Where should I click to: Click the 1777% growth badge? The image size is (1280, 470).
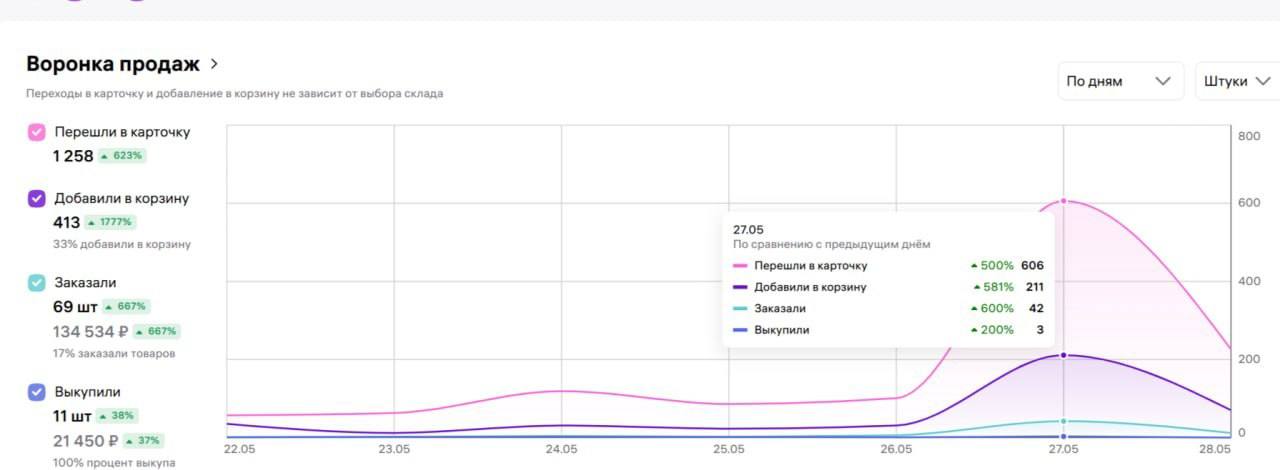(110, 222)
